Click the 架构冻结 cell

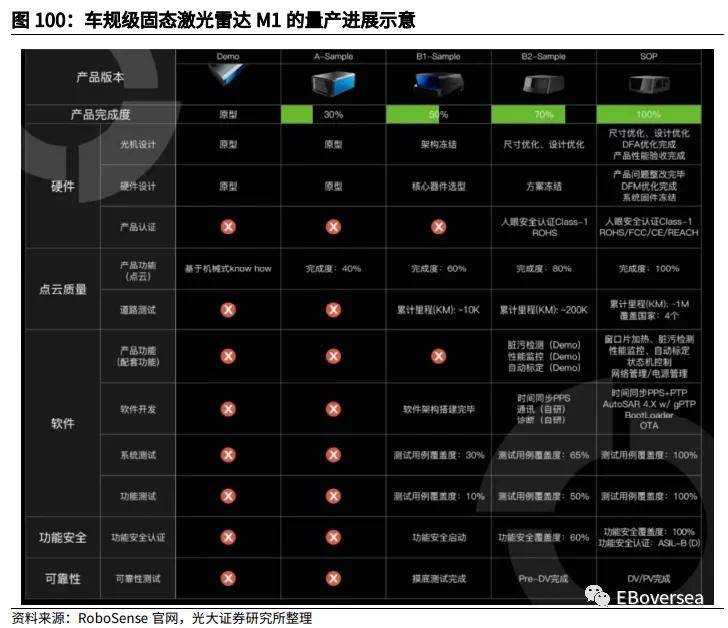(x=439, y=144)
